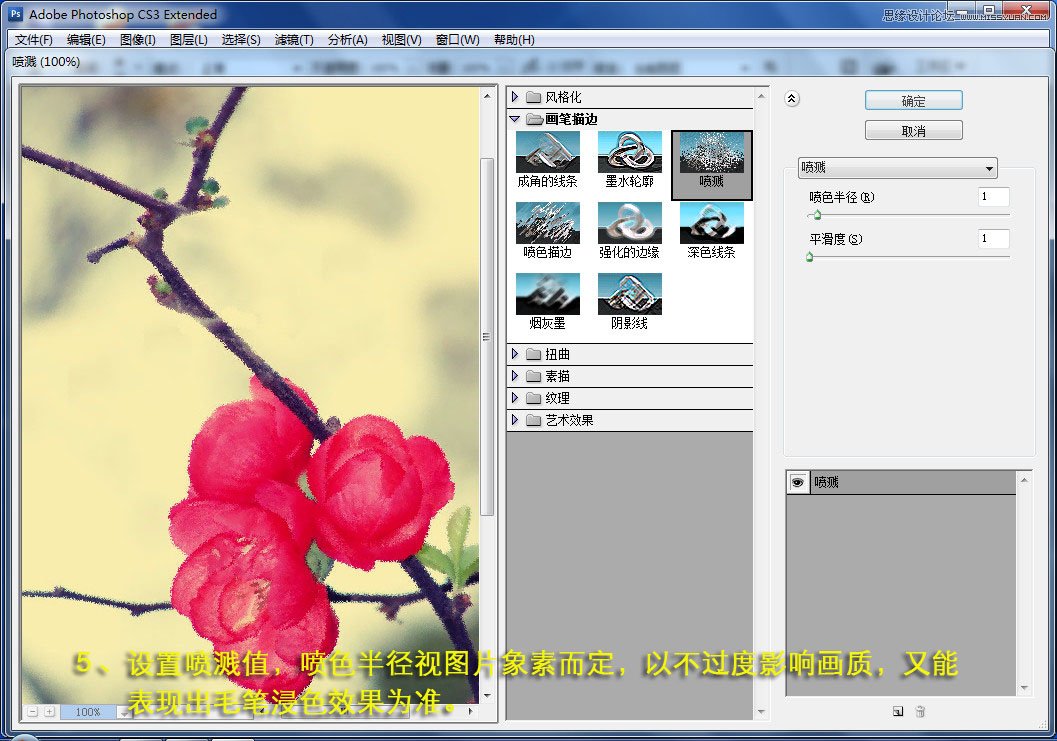Open the 滤镜(T) menu
Image resolution: width=1057 pixels, height=741 pixels.
tap(294, 40)
